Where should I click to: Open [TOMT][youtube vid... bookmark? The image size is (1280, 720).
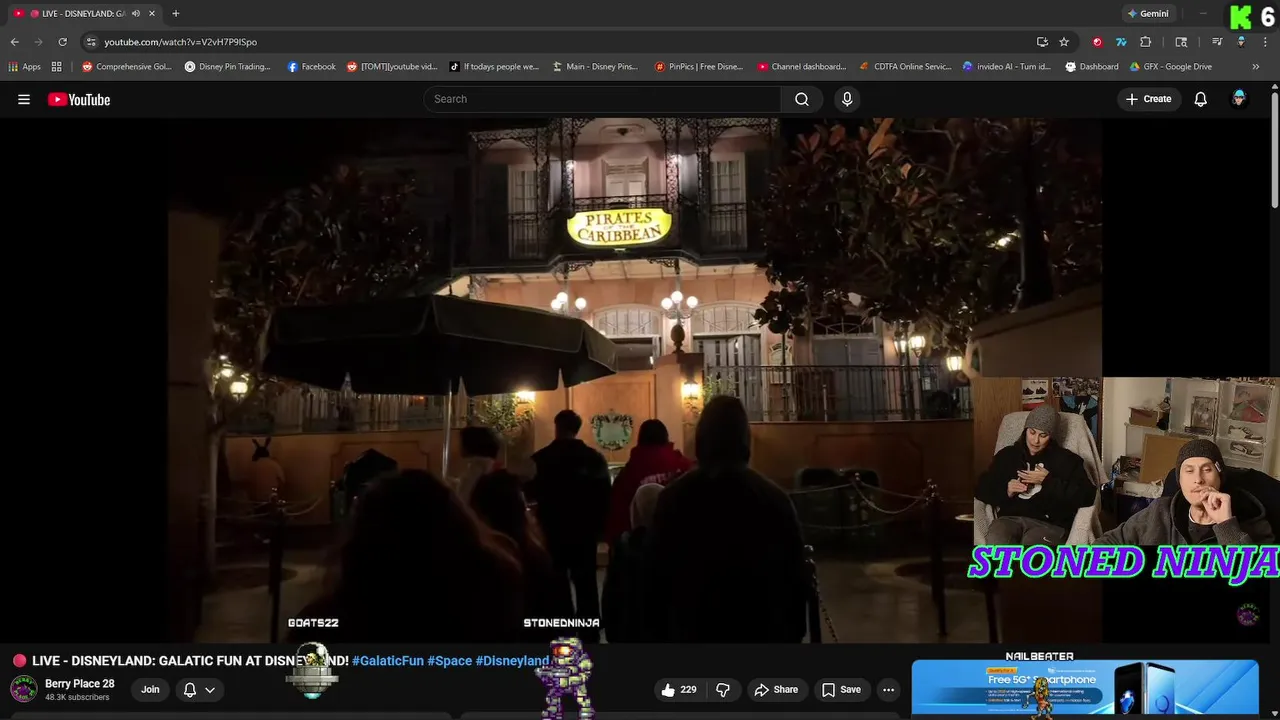[392, 67]
